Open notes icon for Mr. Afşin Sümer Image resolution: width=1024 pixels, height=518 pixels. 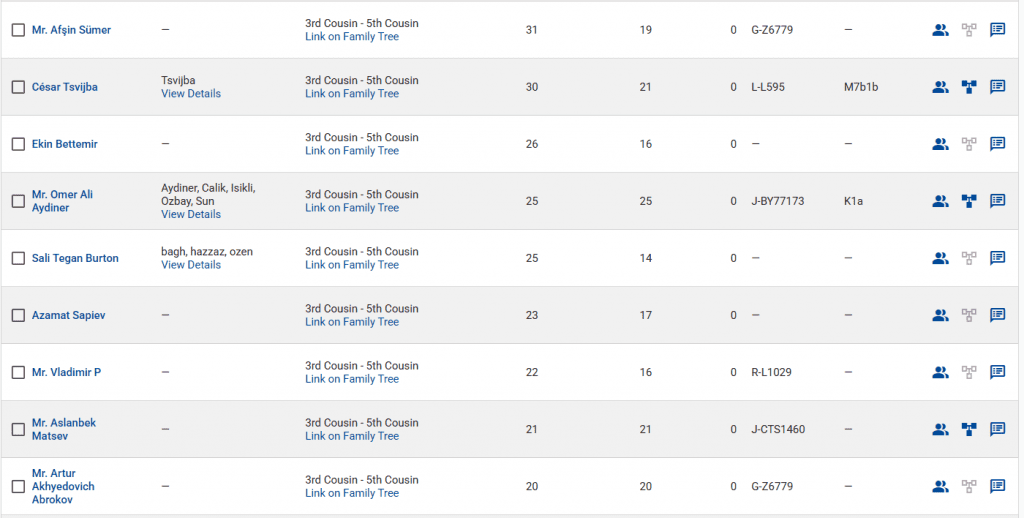pyautogui.click(x=997, y=30)
